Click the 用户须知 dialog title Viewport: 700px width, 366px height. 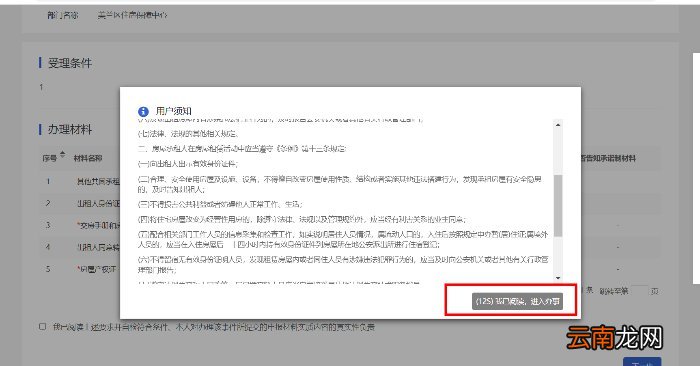pos(174,111)
